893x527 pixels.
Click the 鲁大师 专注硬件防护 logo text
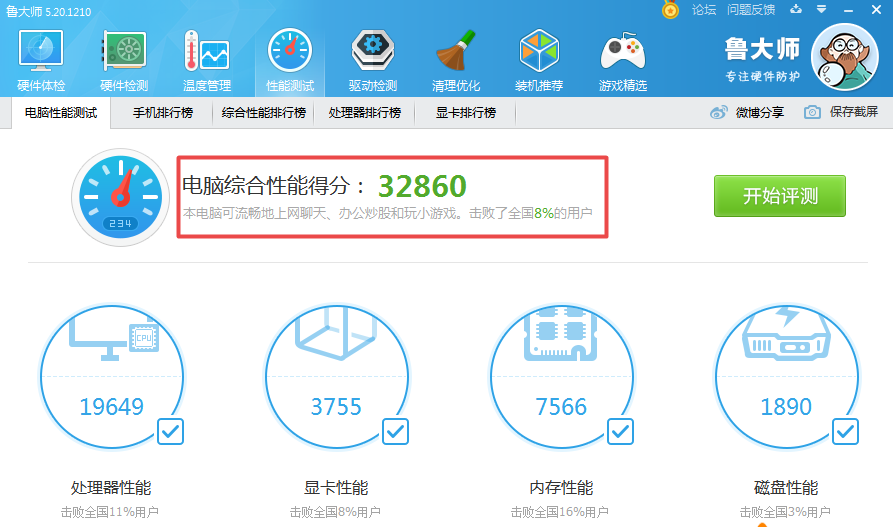pos(762,59)
